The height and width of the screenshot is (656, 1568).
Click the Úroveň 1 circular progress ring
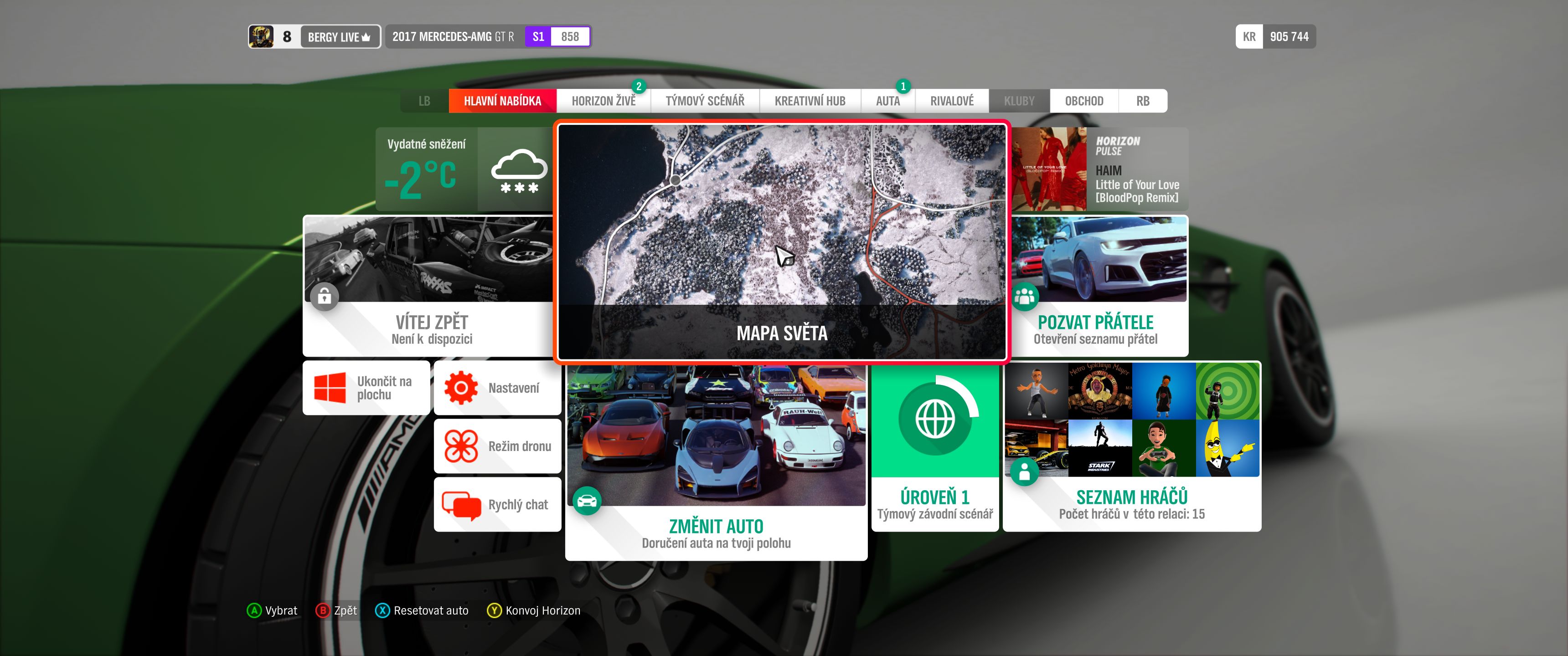pyautogui.click(x=938, y=415)
